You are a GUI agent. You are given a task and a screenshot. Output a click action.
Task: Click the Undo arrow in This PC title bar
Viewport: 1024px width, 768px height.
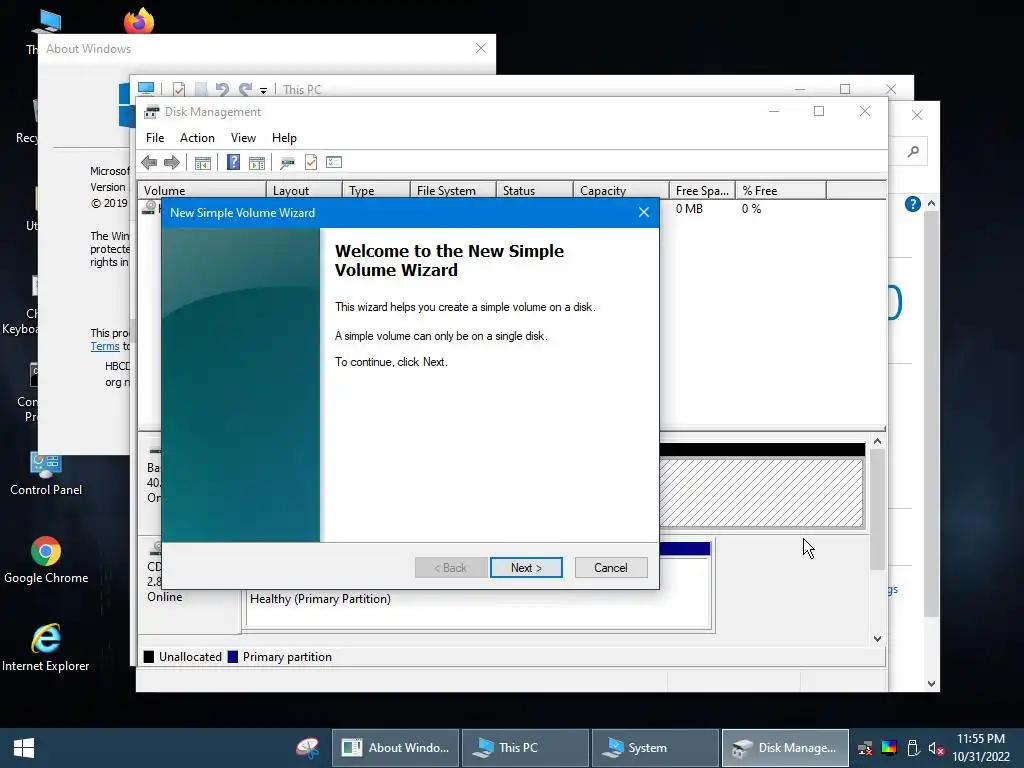click(x=222, y=89)
